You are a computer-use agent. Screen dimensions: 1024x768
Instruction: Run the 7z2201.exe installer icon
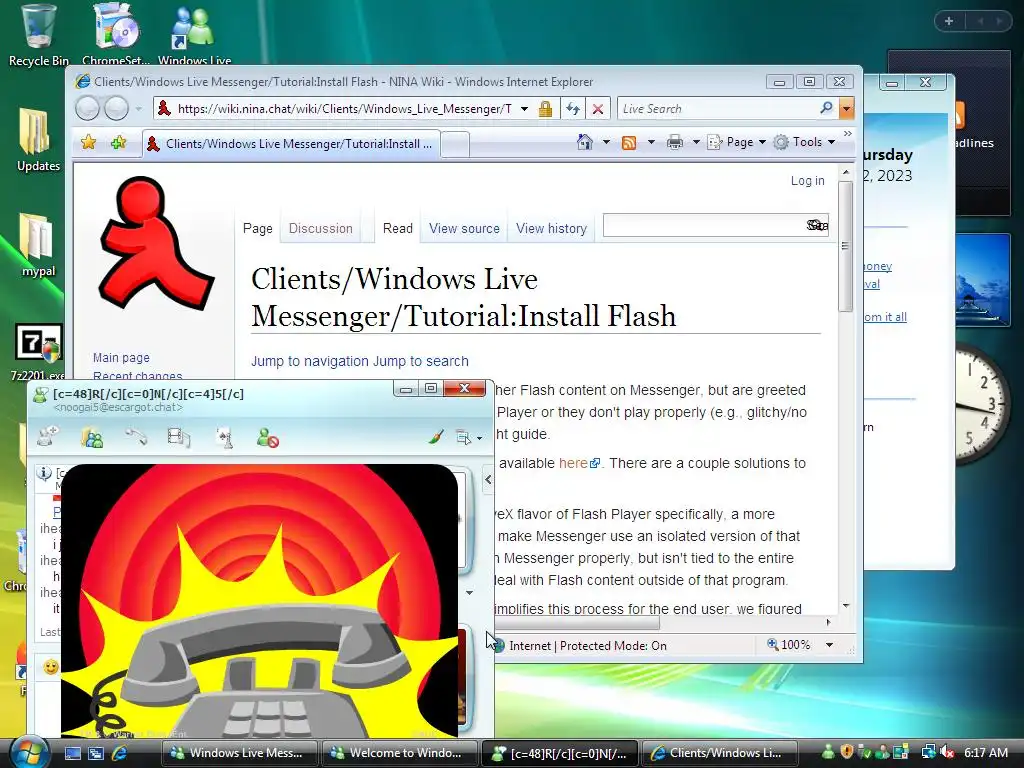[38, 351]
